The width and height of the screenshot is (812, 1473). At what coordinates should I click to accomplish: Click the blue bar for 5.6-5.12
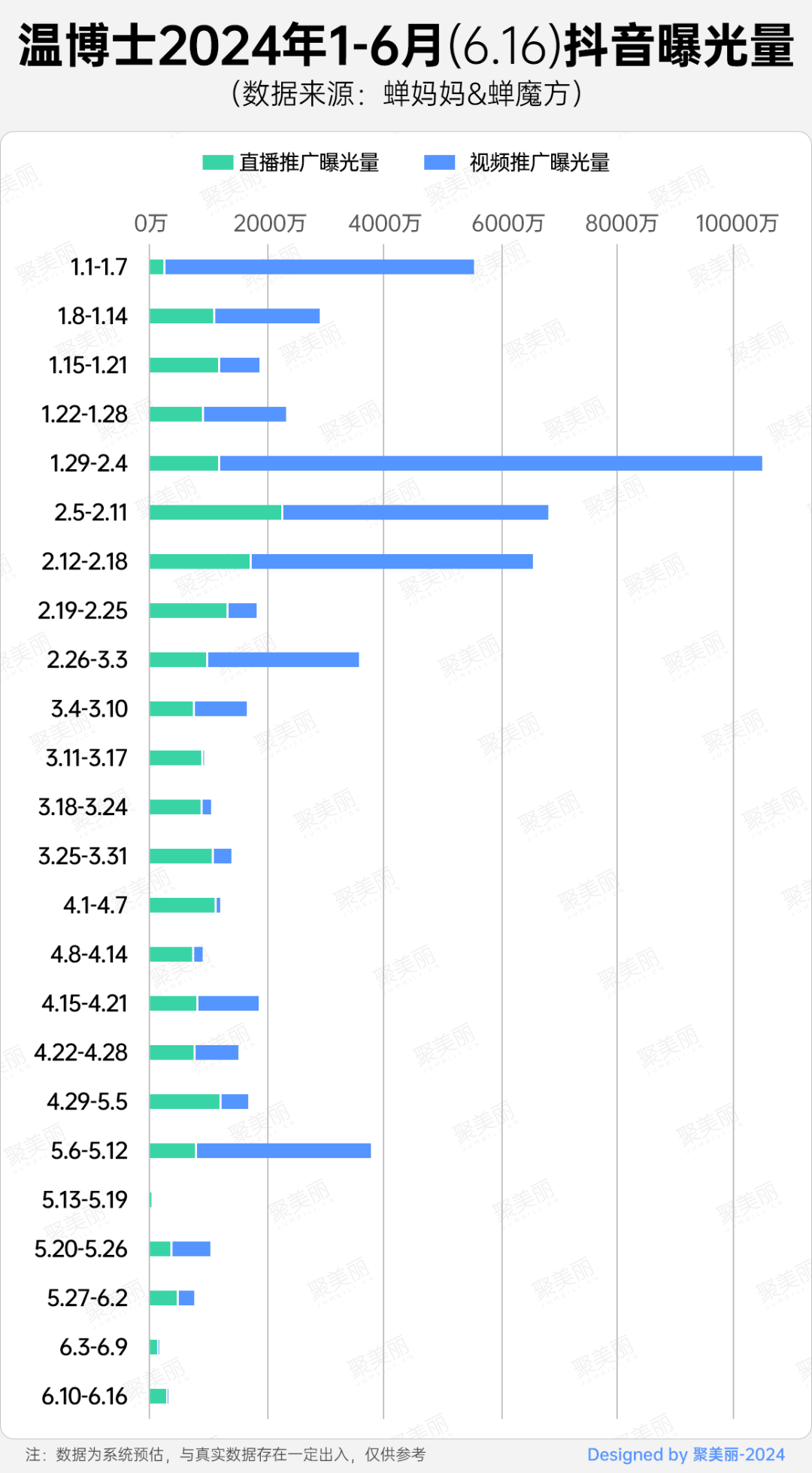pyautogui.click(x=283, y=1150)
